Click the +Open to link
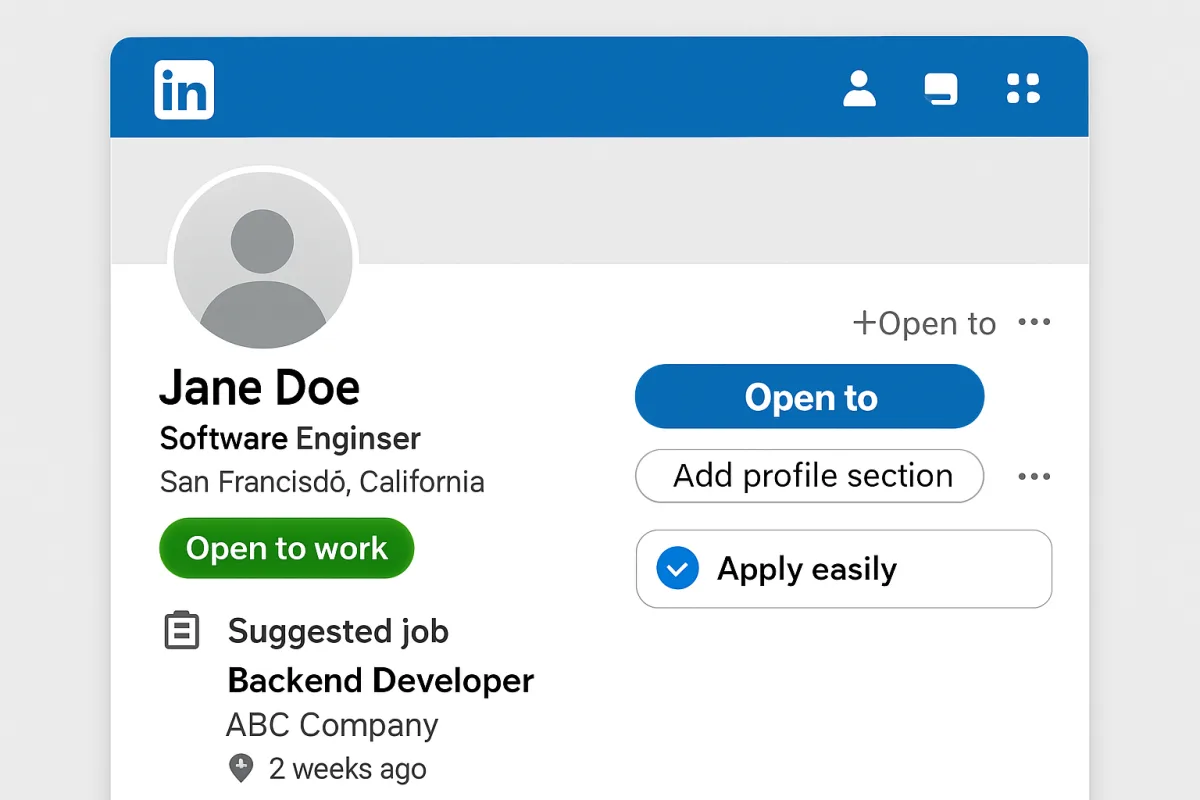 (924, 323)
